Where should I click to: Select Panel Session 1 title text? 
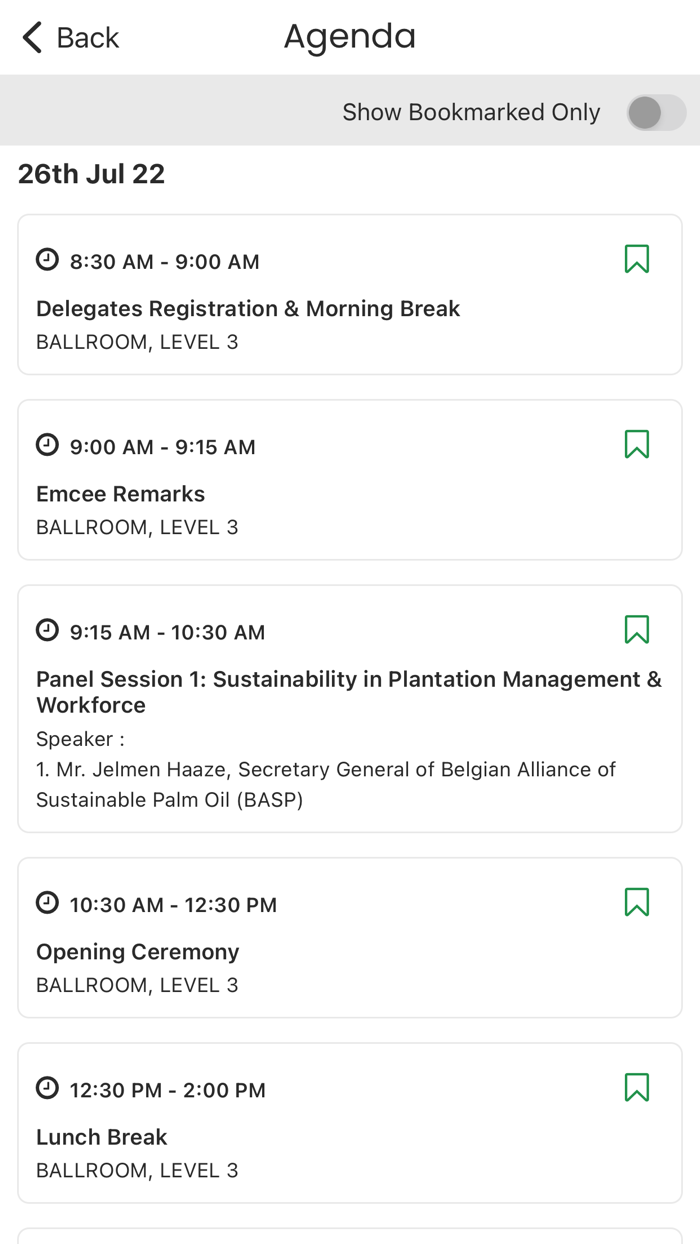349,692
